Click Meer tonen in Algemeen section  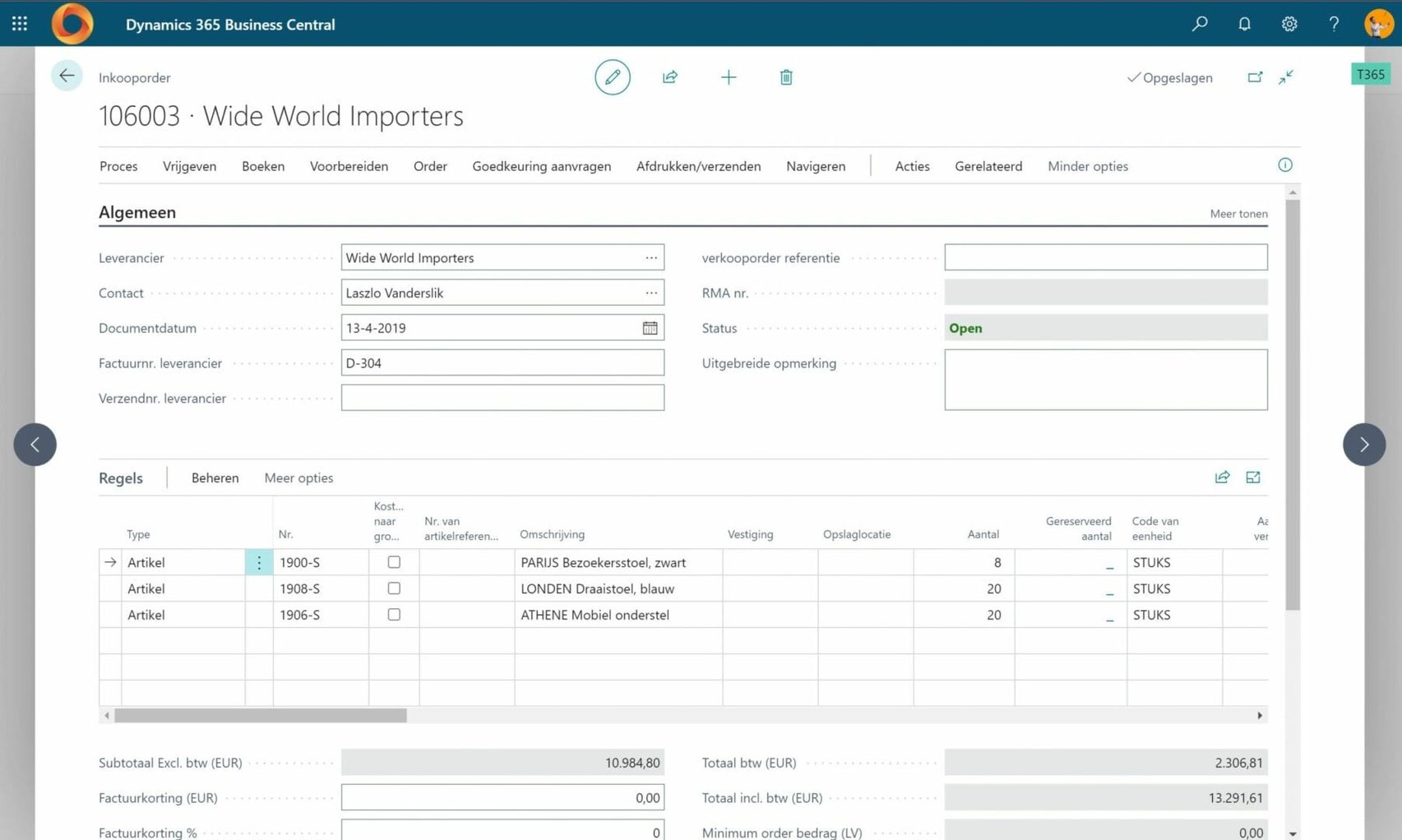[x=1238, y=214]
